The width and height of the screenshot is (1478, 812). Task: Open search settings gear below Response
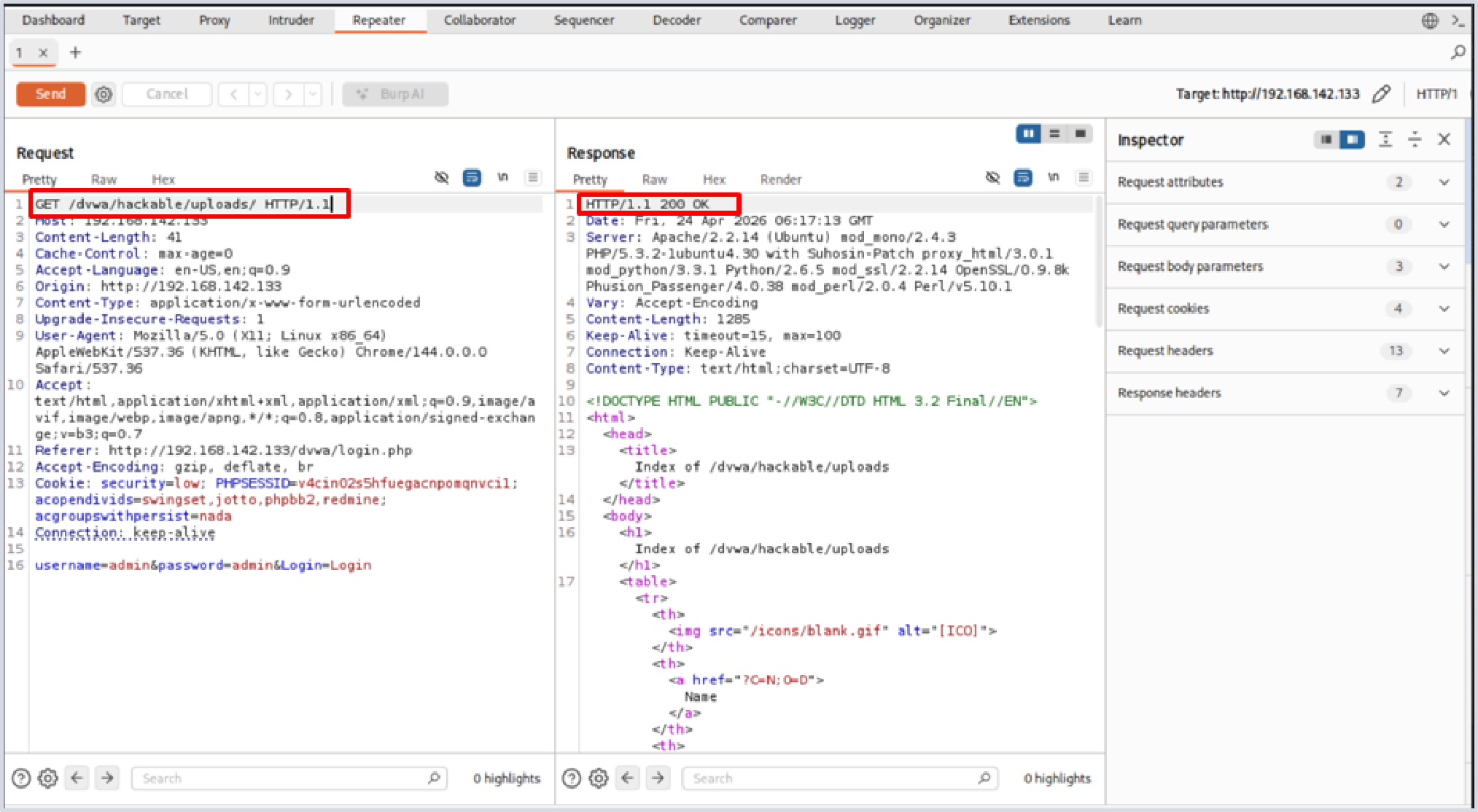pos(599,778)
